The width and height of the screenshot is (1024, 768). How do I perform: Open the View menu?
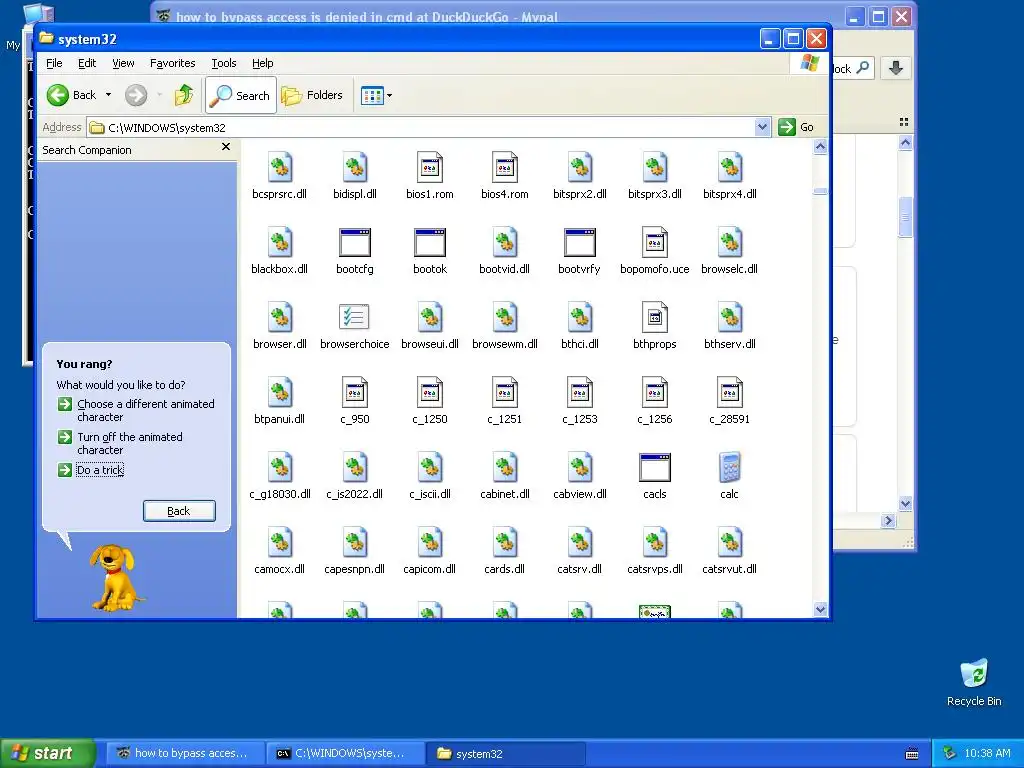pos(123,63)
